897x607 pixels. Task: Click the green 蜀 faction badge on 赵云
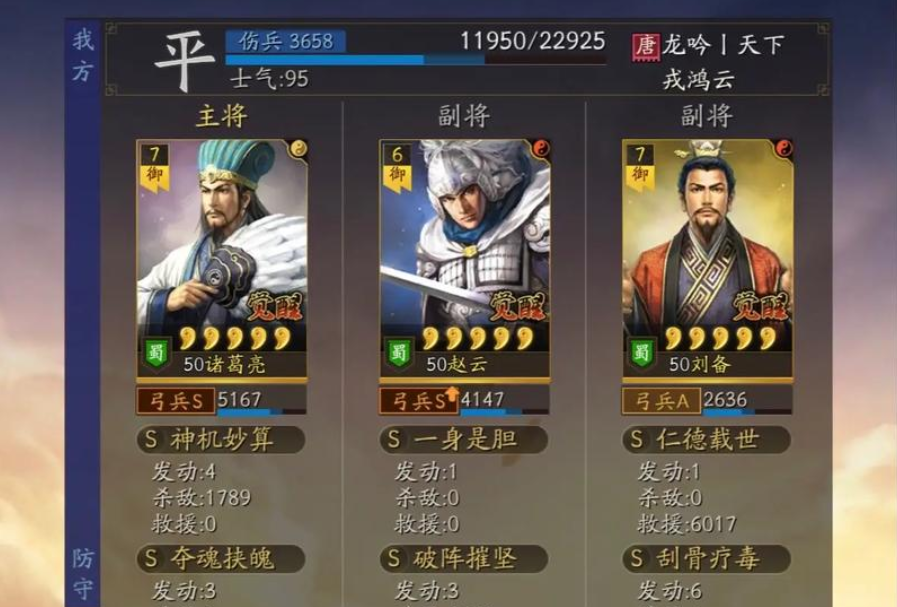(398, 354)
